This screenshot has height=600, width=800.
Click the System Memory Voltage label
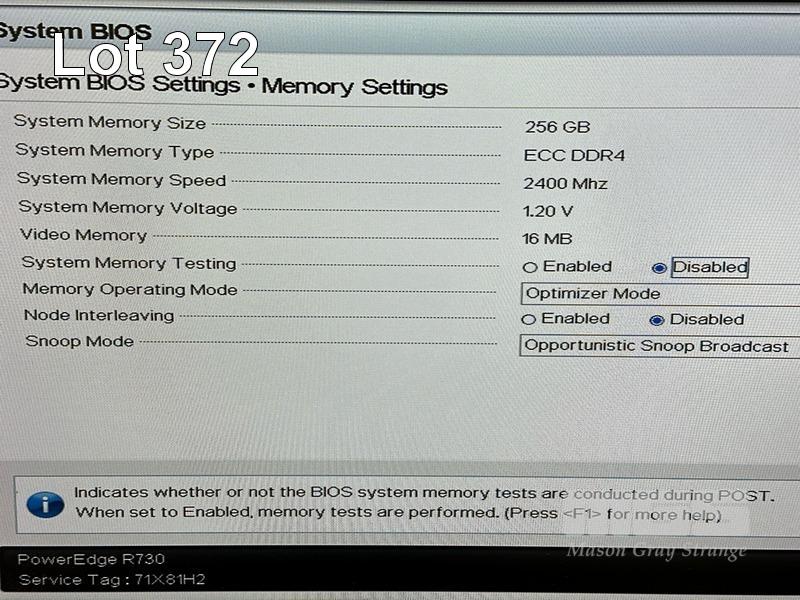[x=128, y=207]
